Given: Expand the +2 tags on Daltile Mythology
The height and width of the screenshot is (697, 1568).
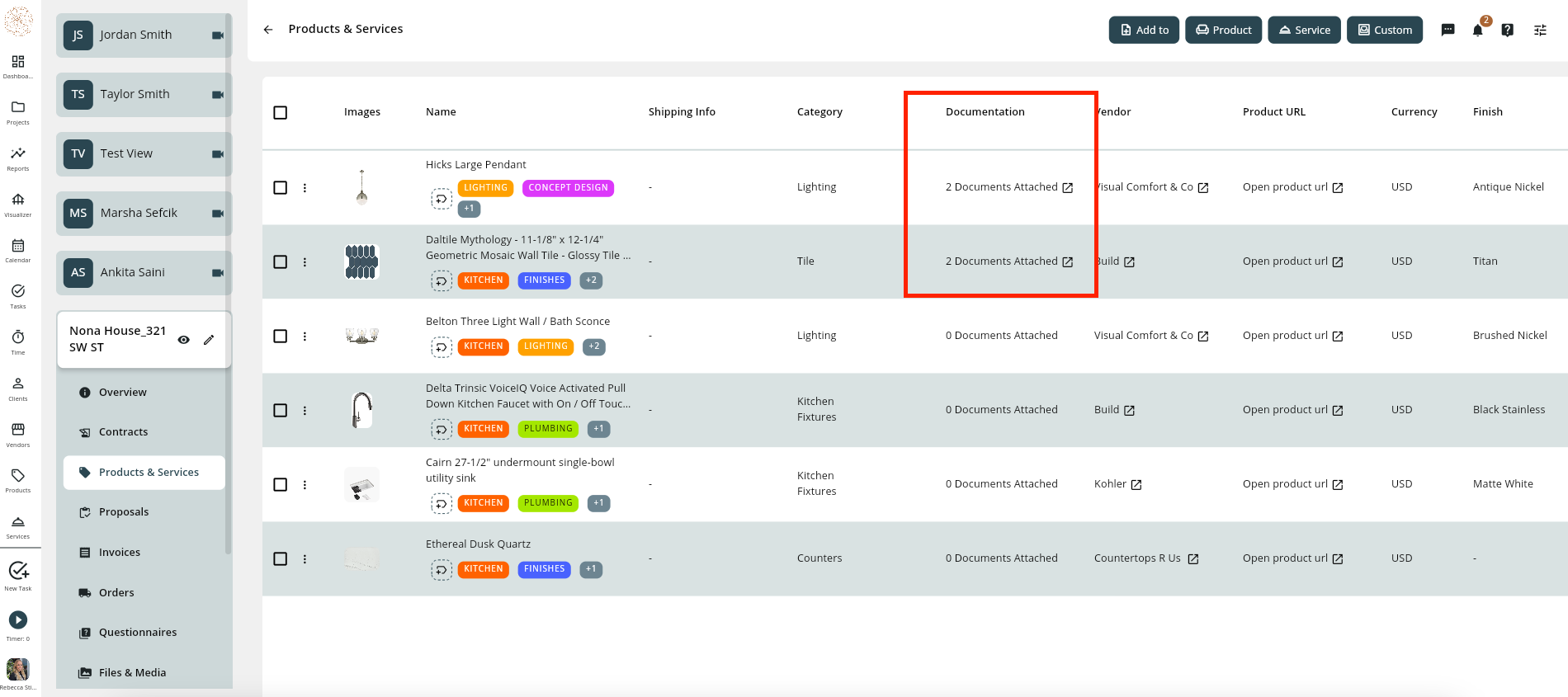Looking at the screenshot, I should (591, 280).
